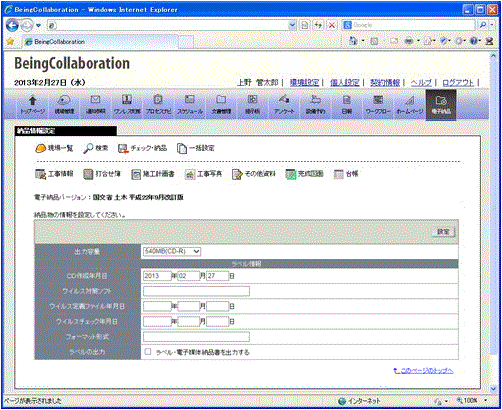Click the CD作成年月日 day field
This screenshot has height=410, width=502.
pyautogui.click(x=217, y=276)
